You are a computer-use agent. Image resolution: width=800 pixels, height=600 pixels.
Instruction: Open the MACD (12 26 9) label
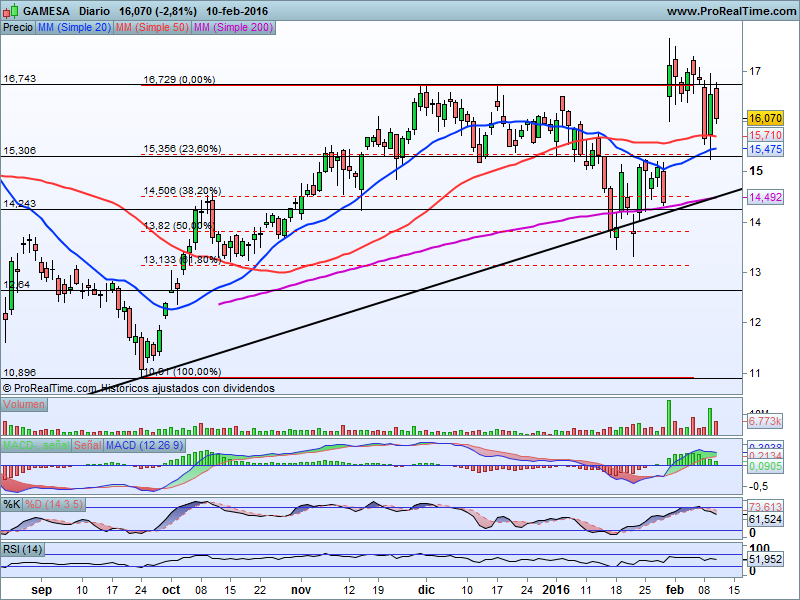pyautogui.click(x=144, y=445)
